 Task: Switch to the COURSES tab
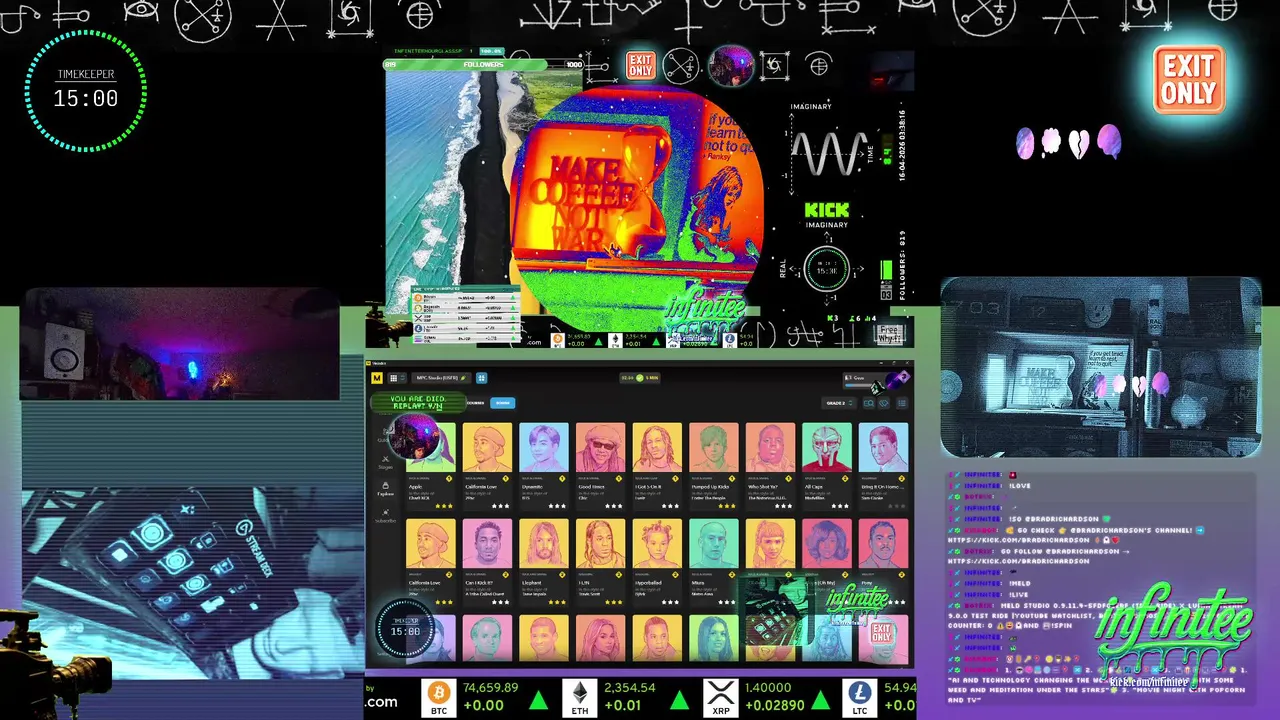click(476, 403)
